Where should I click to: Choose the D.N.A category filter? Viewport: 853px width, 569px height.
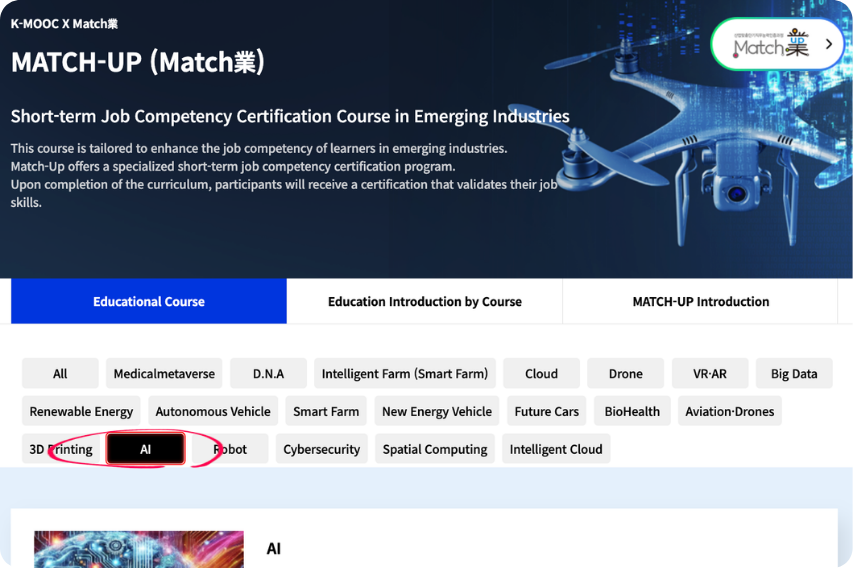(268, 374)
